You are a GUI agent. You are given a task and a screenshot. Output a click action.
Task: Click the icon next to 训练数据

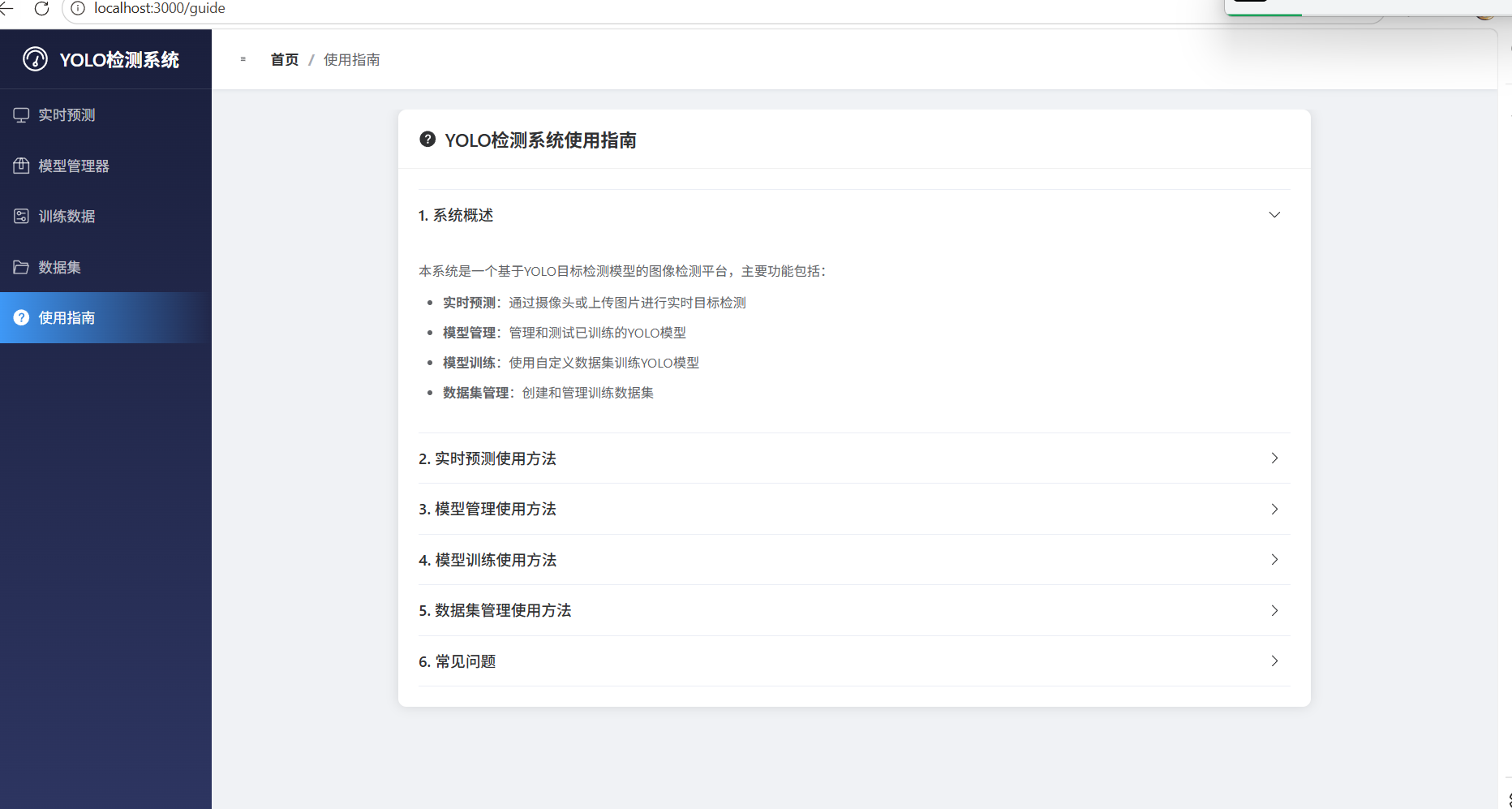point(21,217)
